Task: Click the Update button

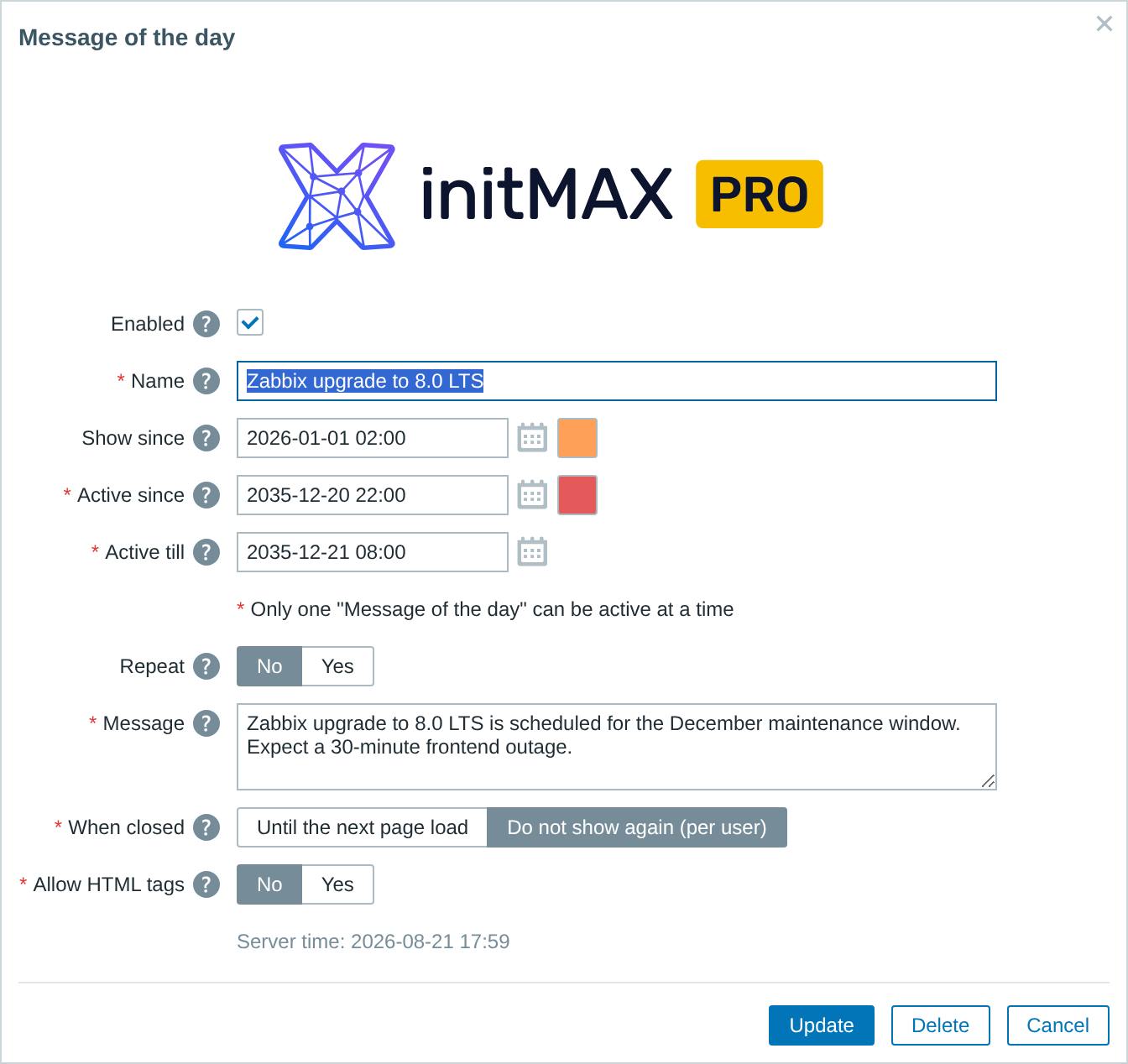Action: click(822, 1025)
